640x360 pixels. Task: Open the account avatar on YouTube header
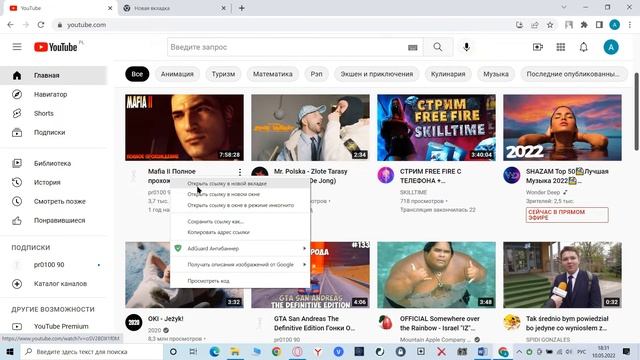(611, 47)
